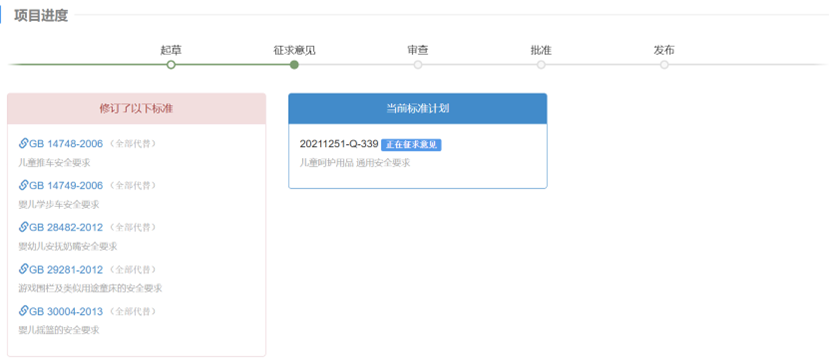The height and width of the screenshot is (364, 831).
Task: Click the 婴幼儿安抚奶嘴安全要求 description text
Action: [68, 246]
